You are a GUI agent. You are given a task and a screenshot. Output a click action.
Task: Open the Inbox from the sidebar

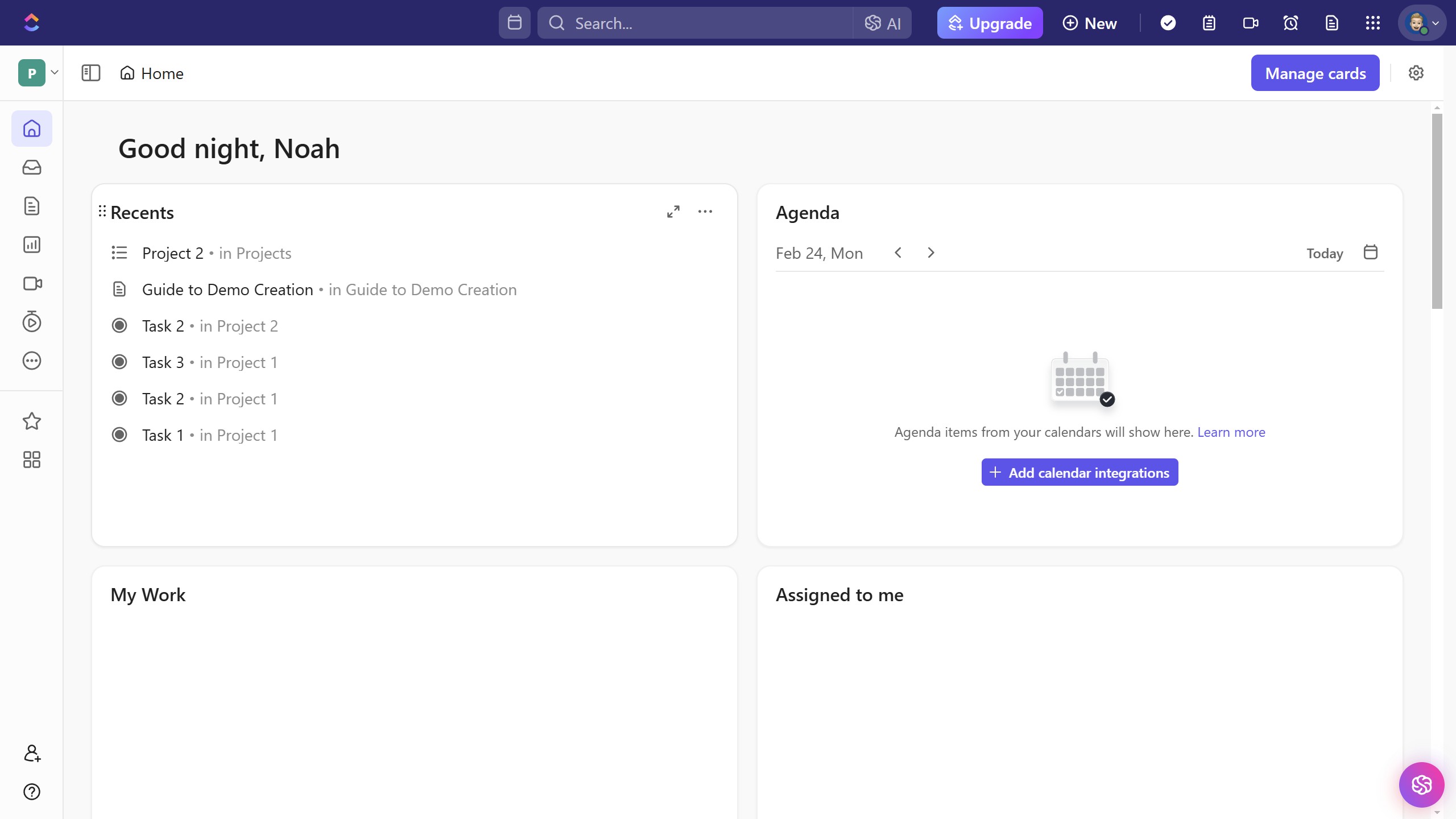tap(32, 167)
